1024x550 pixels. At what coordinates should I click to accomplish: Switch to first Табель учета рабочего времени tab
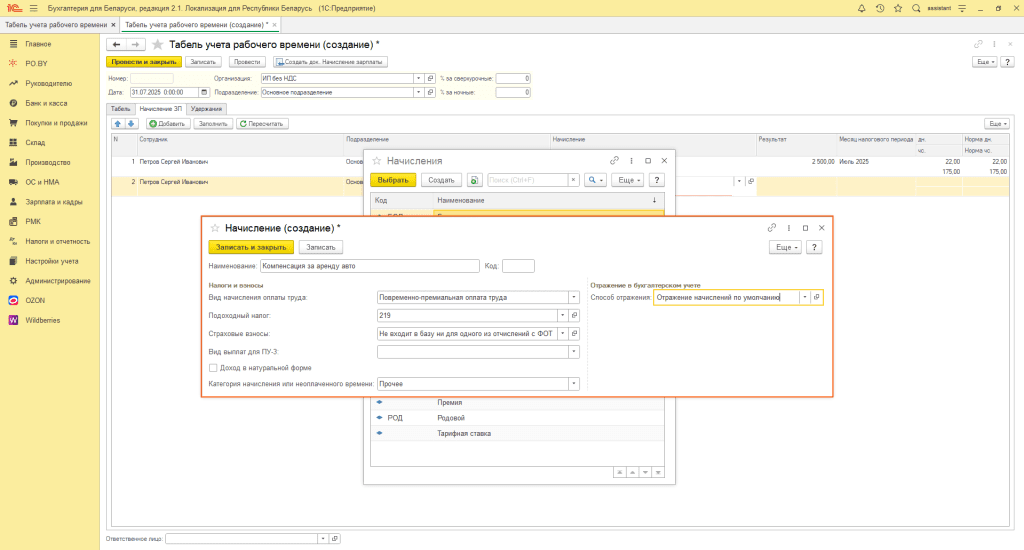coord(56,25)
